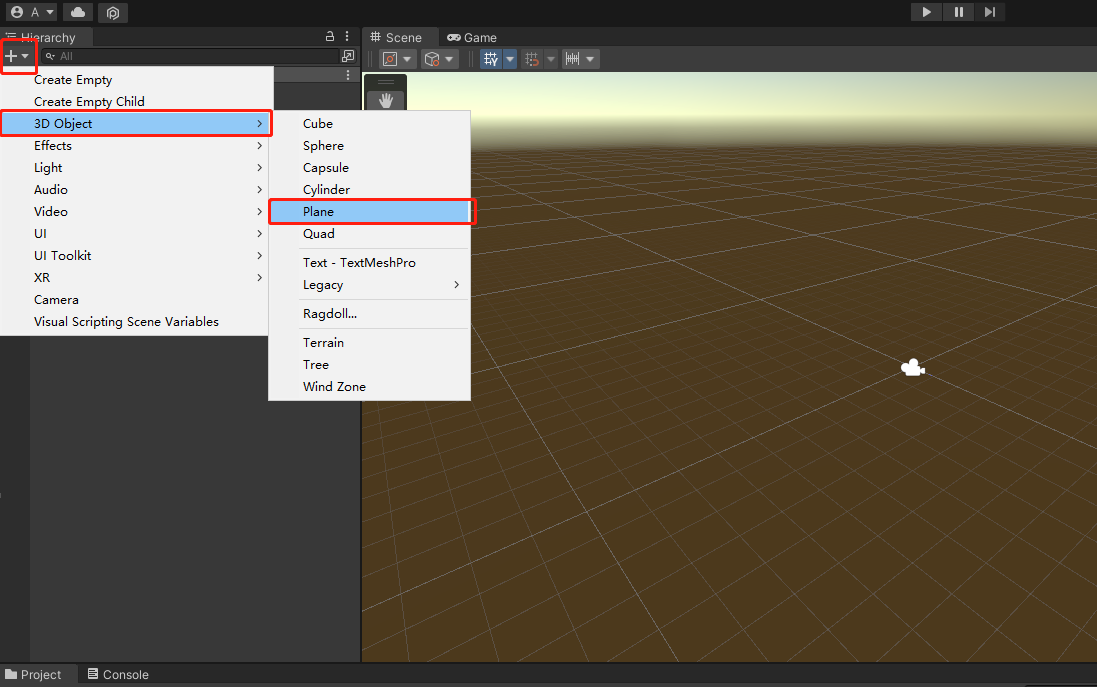Switch to the Game tab

[472, 37]
